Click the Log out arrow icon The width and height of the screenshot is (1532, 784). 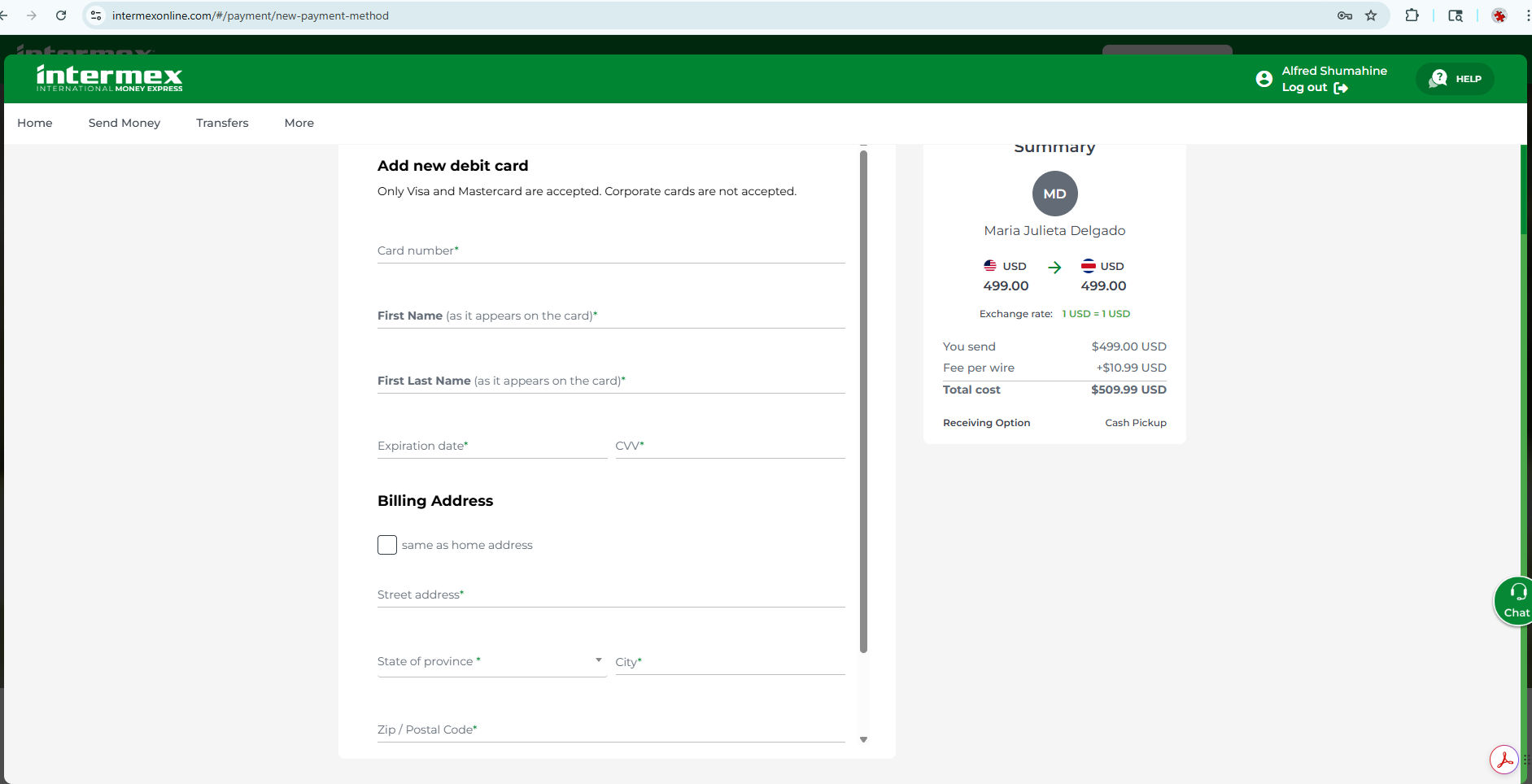tap(1341, 88)
